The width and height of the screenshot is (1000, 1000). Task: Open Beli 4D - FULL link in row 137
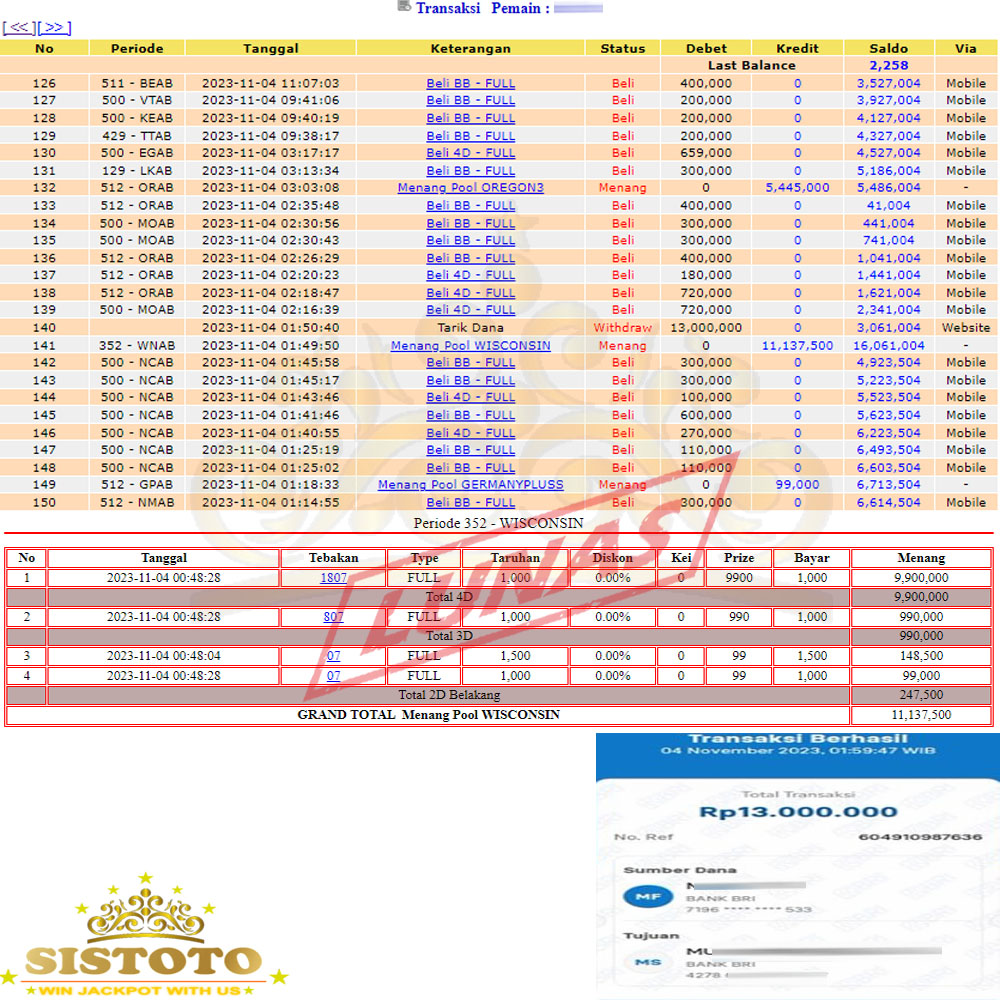pyautogui.click(x=470, y=275)
